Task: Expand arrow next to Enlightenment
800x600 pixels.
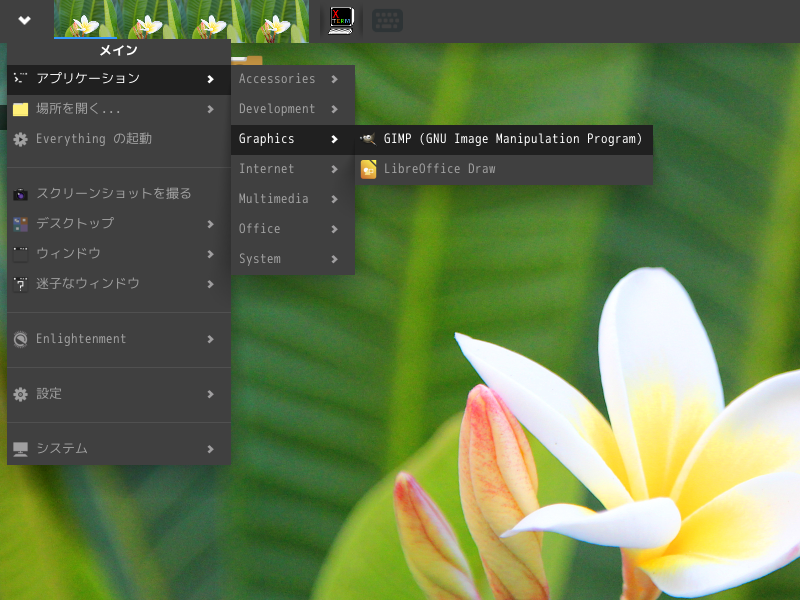Action: [210, 339]
